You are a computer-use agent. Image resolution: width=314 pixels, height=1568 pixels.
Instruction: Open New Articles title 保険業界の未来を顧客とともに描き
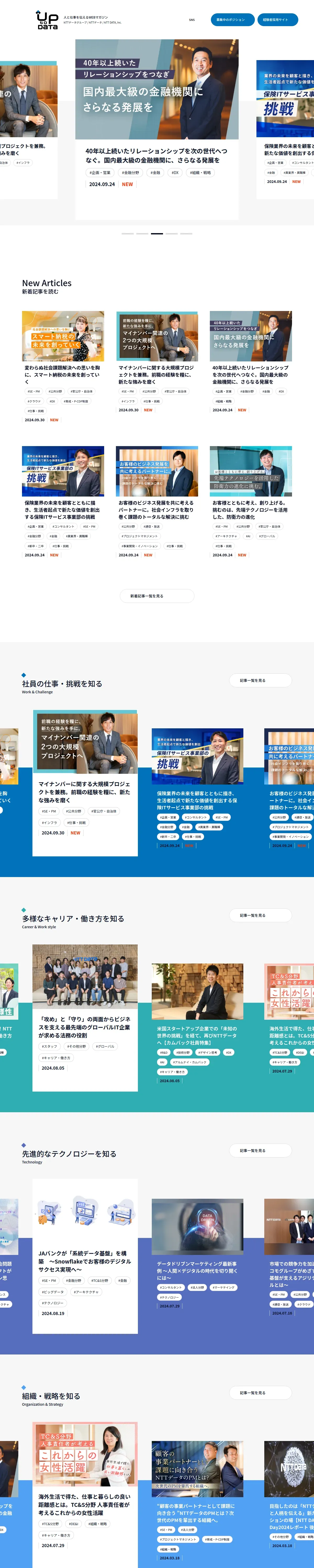[63, 510]
